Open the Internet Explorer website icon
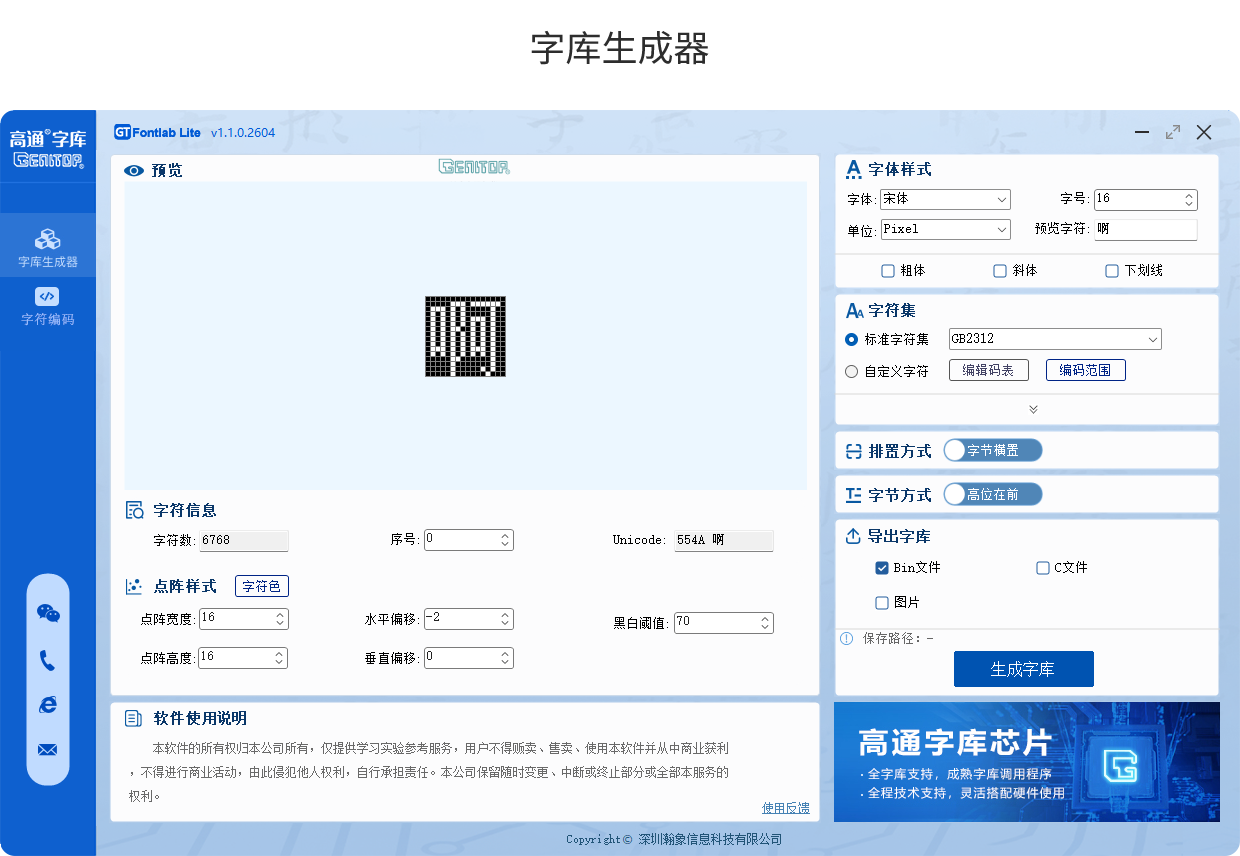The width and height of the screenshot is (1240, 856). click(47, 705)
